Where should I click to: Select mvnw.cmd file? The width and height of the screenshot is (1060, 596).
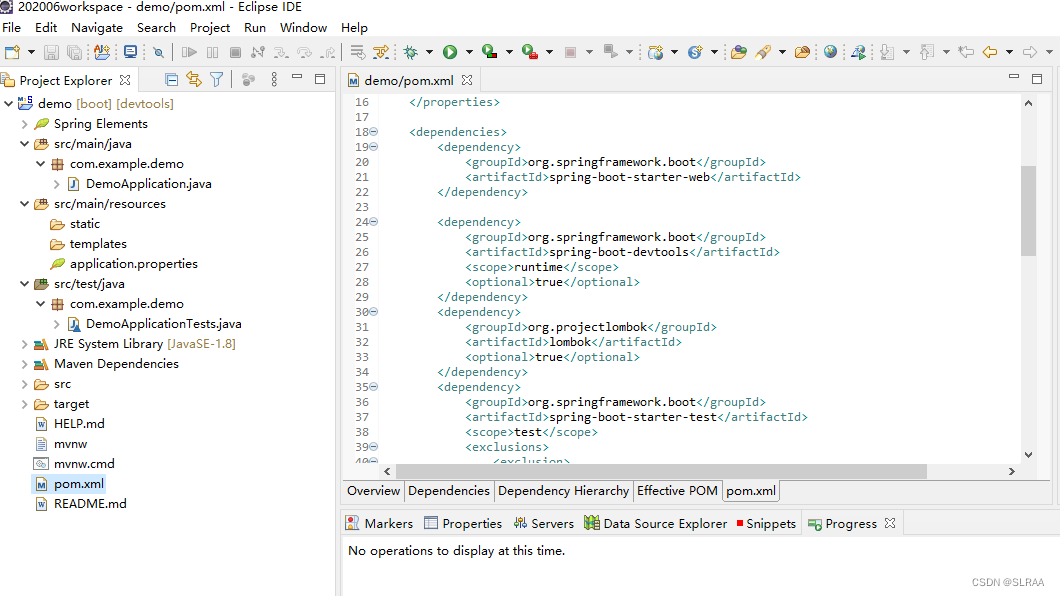point(84,464)
